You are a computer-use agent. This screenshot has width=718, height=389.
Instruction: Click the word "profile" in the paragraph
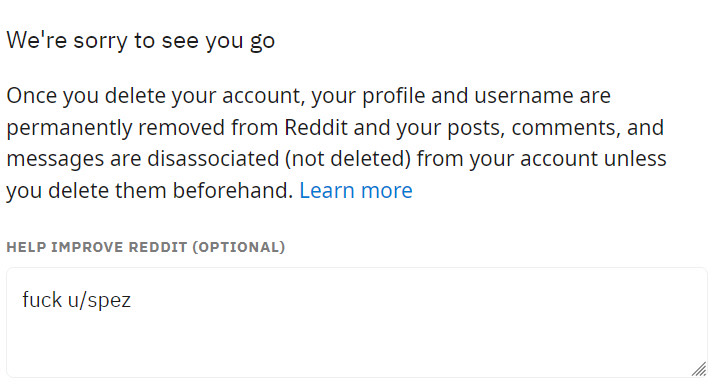click(x=393, y=96)
